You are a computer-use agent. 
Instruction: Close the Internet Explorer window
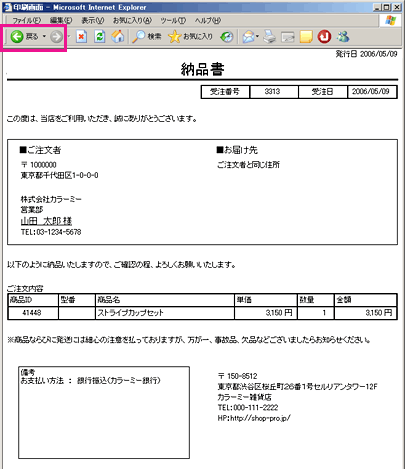click(396, 7)
